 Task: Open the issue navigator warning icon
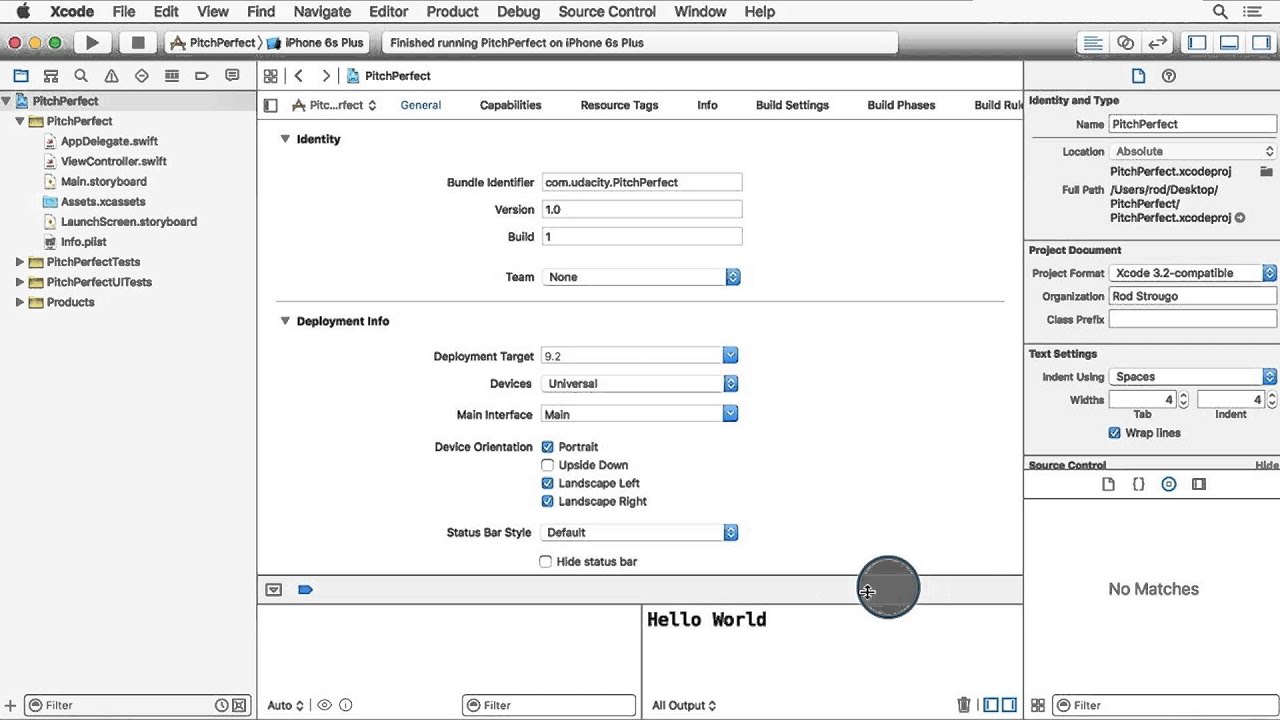click(111, 76)
